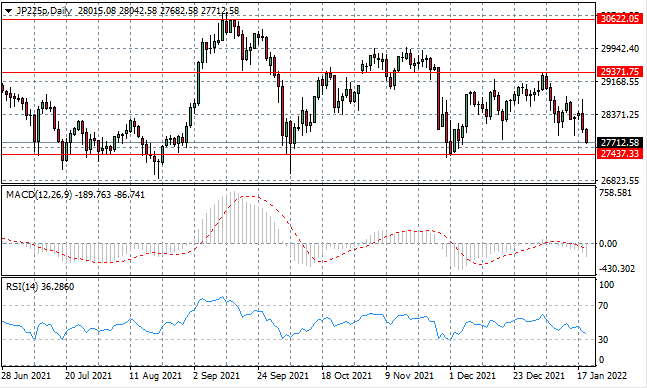
Task: Click the MACD scale value -430.302
Action: coord(616,269)
